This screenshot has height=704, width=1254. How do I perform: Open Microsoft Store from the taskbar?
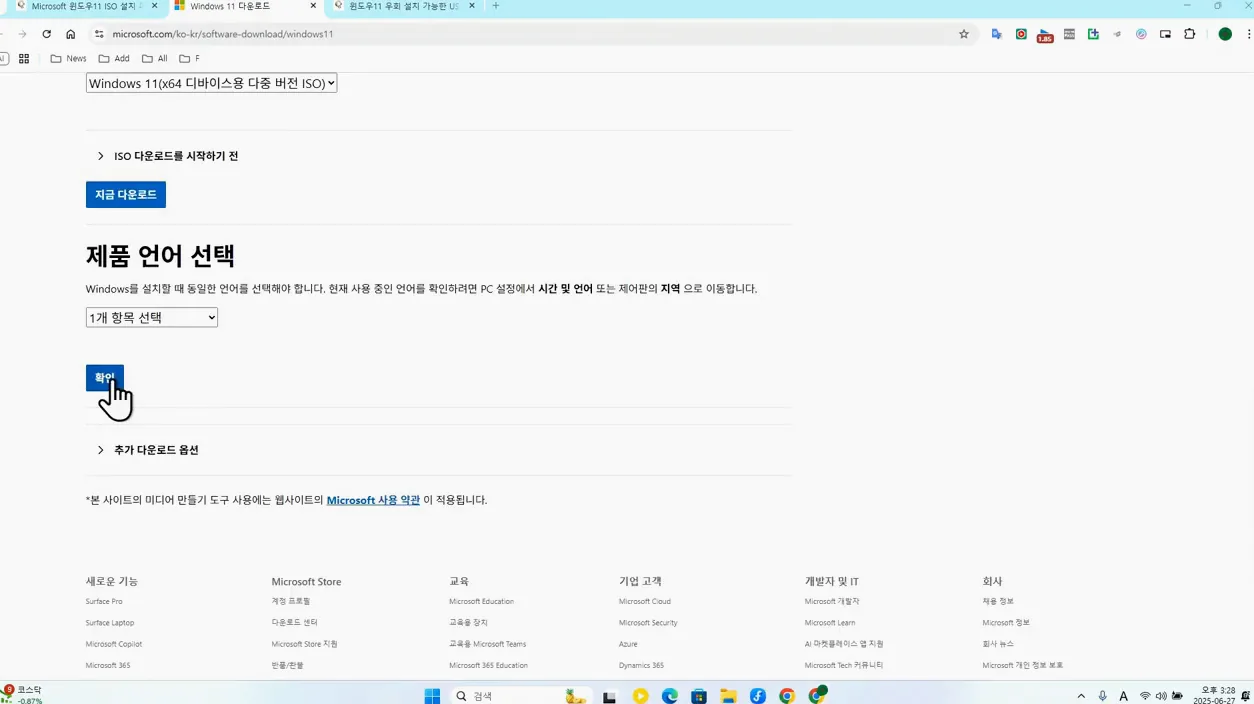coord(699,696)
